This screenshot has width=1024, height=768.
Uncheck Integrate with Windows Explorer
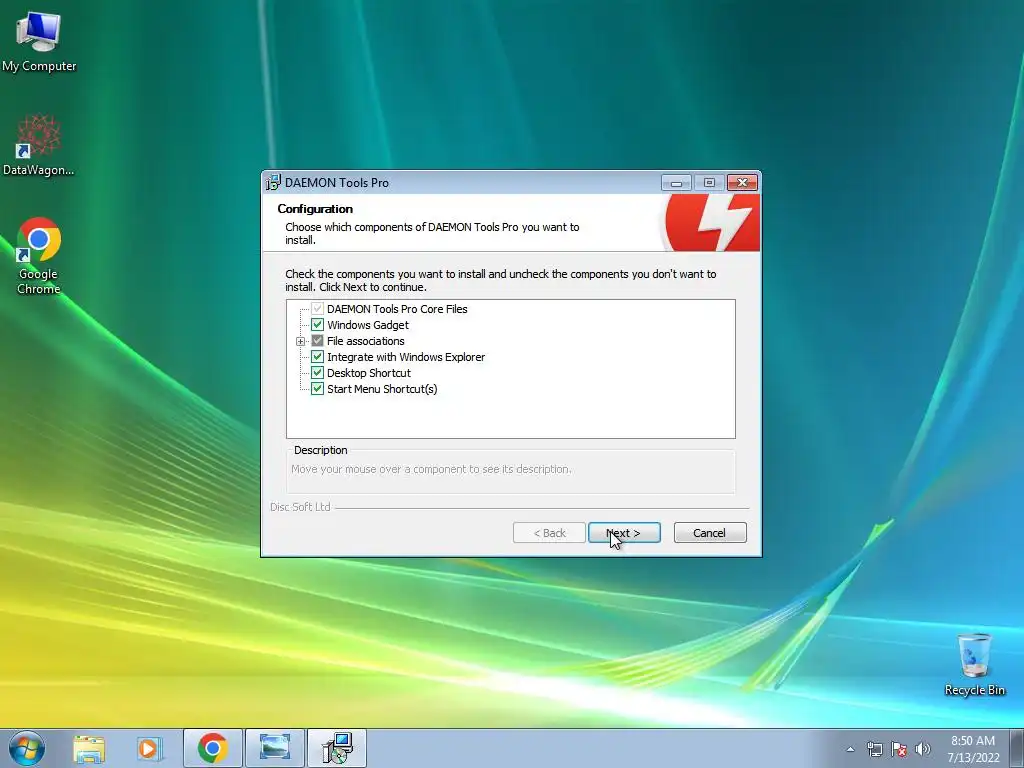click(x=317, y=357)
